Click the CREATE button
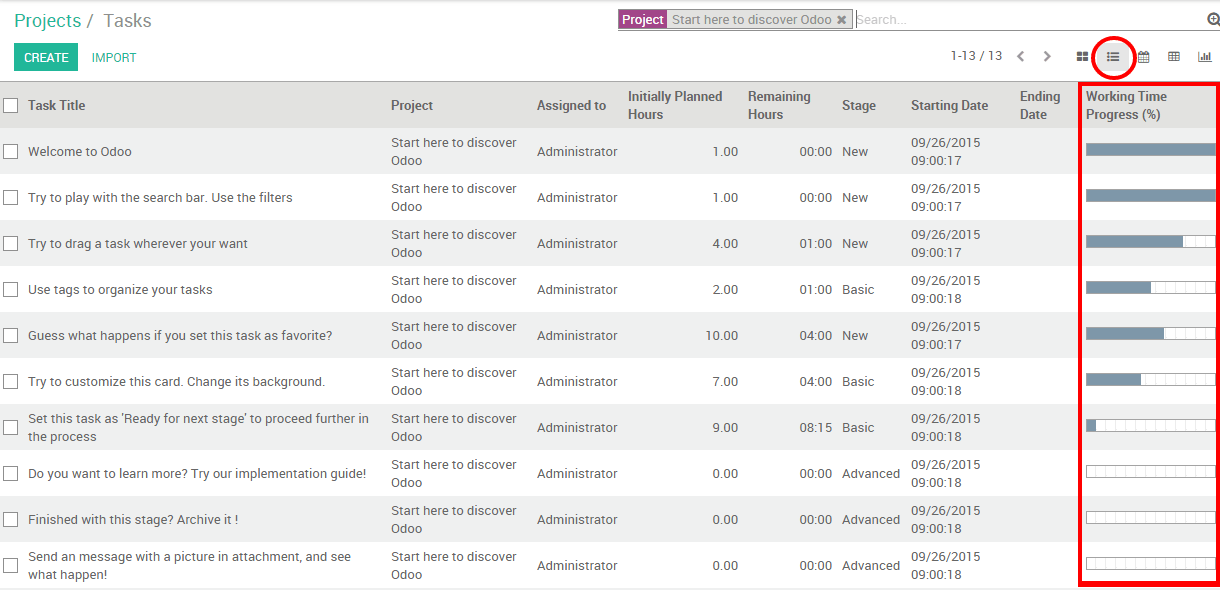 (45, 57)
